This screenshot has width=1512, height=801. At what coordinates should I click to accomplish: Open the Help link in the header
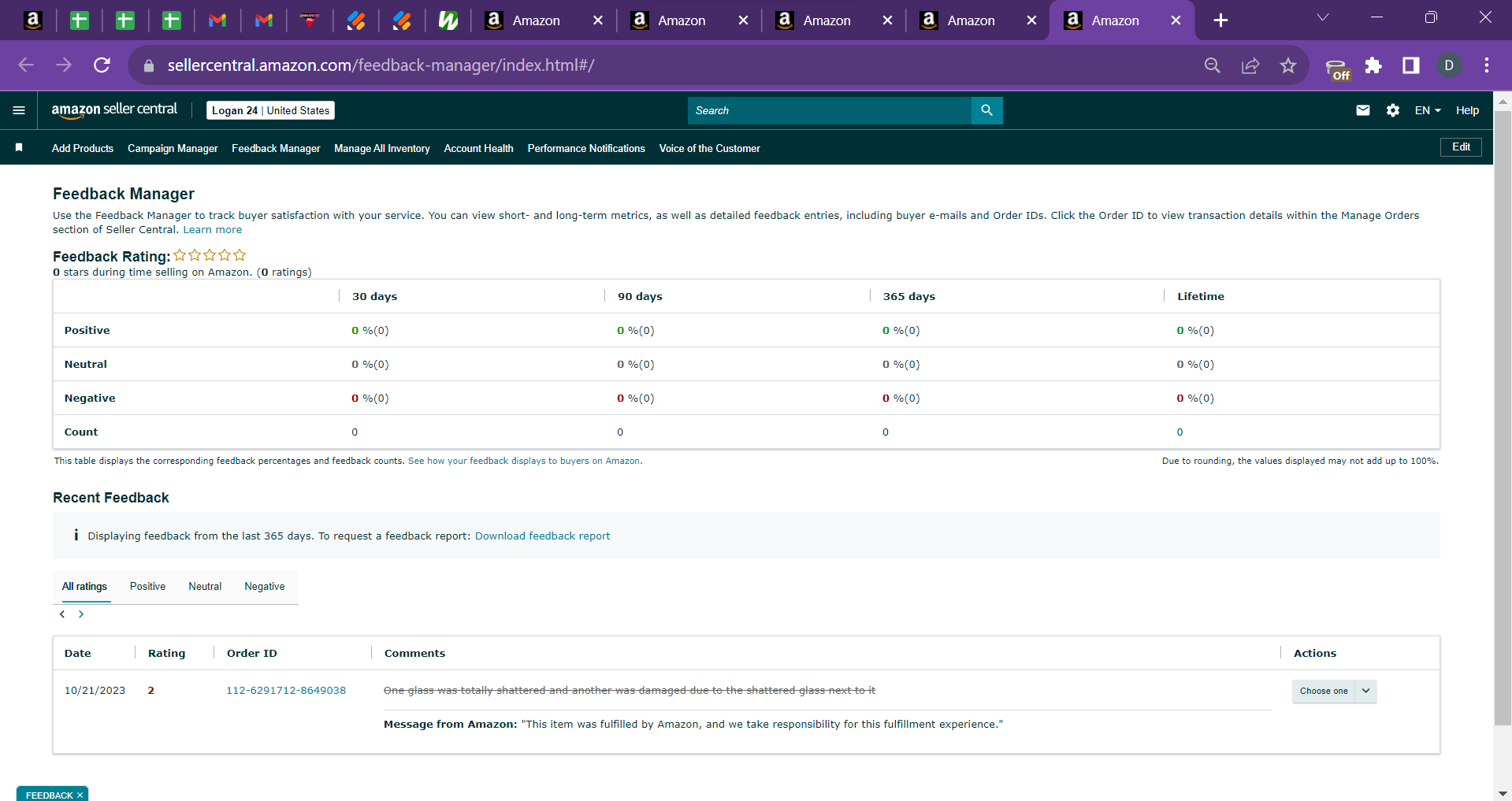(1467, 110)
